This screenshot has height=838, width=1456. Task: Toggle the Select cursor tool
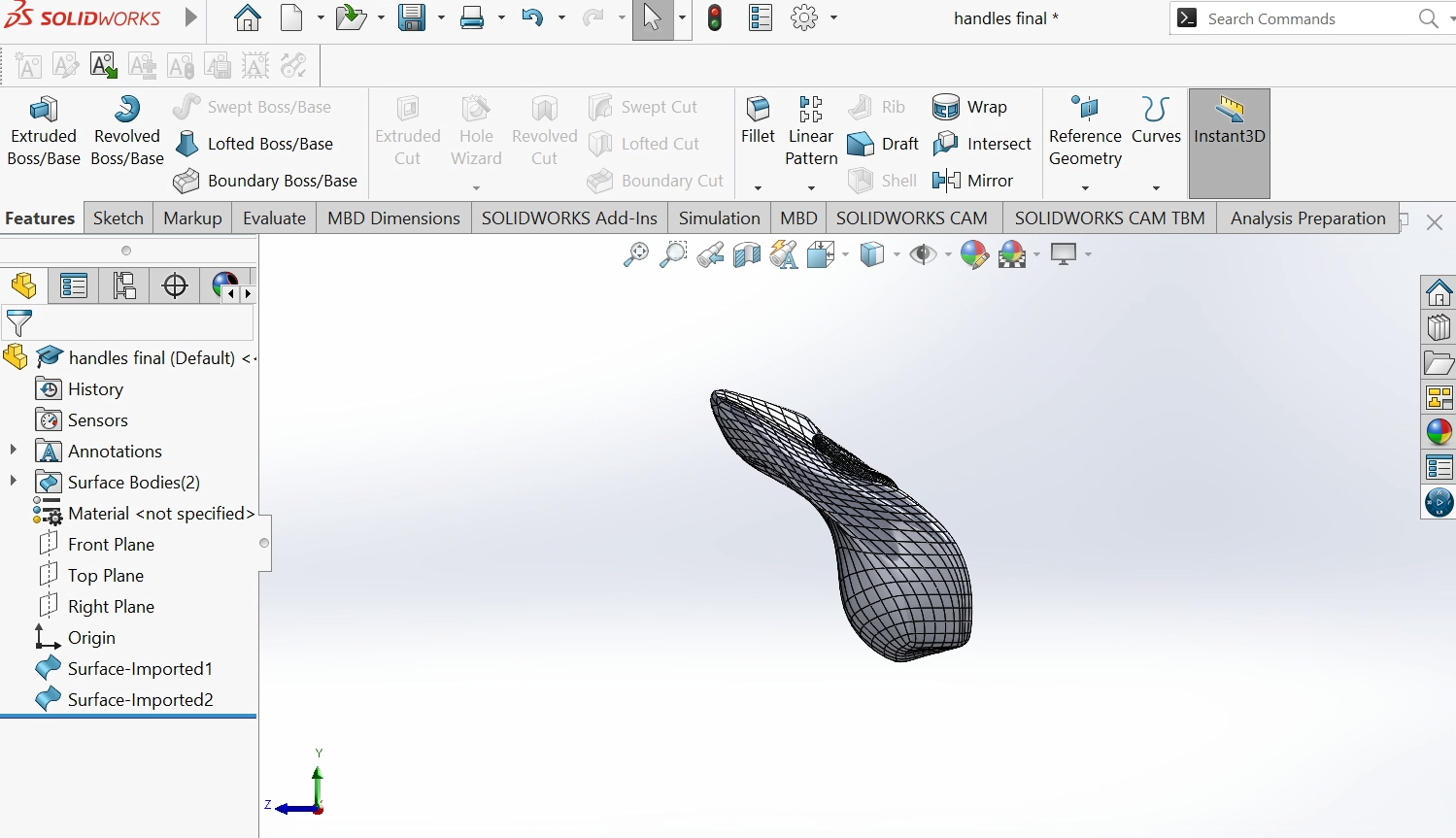click(x=653, y=18)
